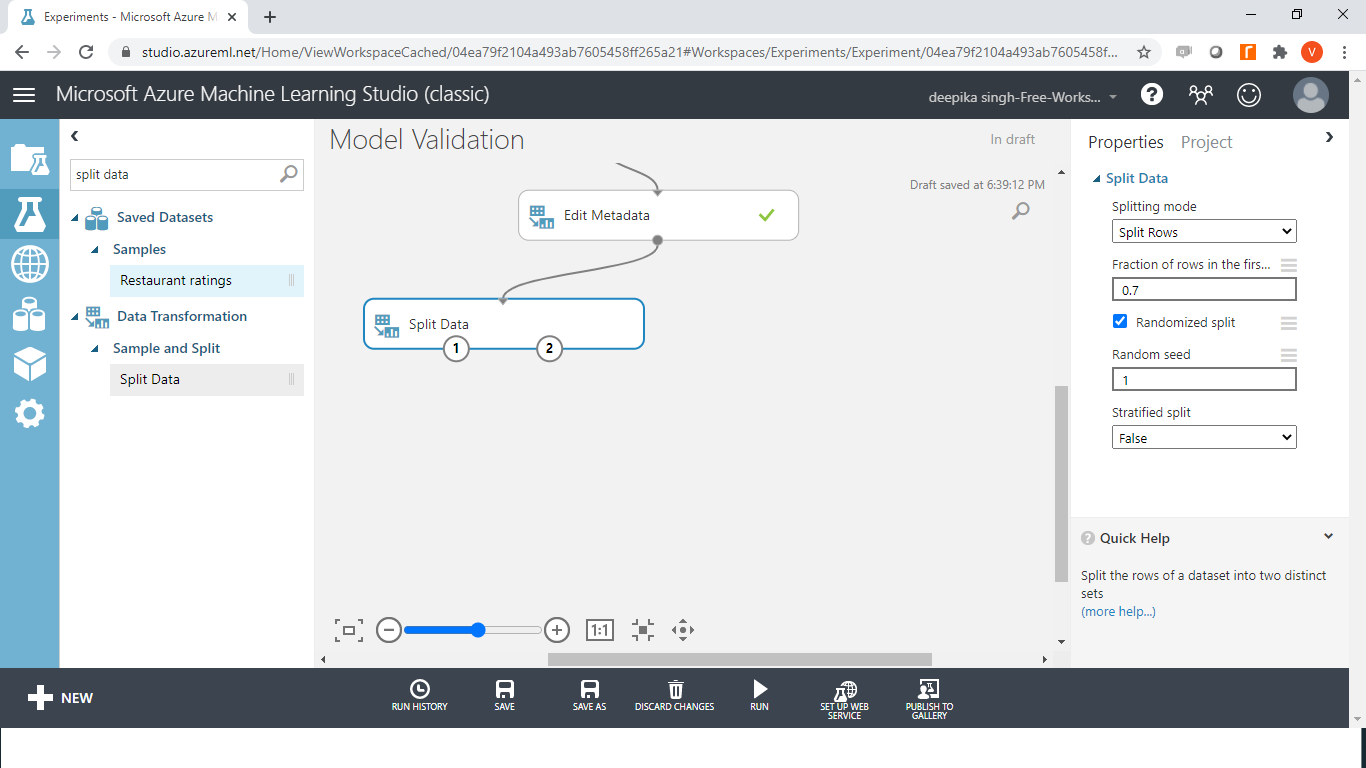
Task: Click the canvas vertical scrollbar
Action: pyautogui.click(x=1061, y=484)
